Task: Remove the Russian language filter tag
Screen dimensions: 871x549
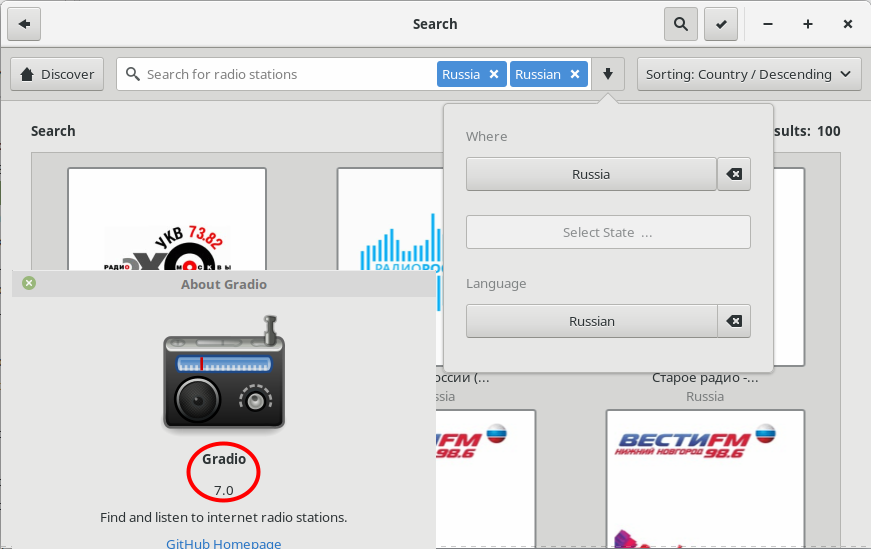Action: point(575,74)
